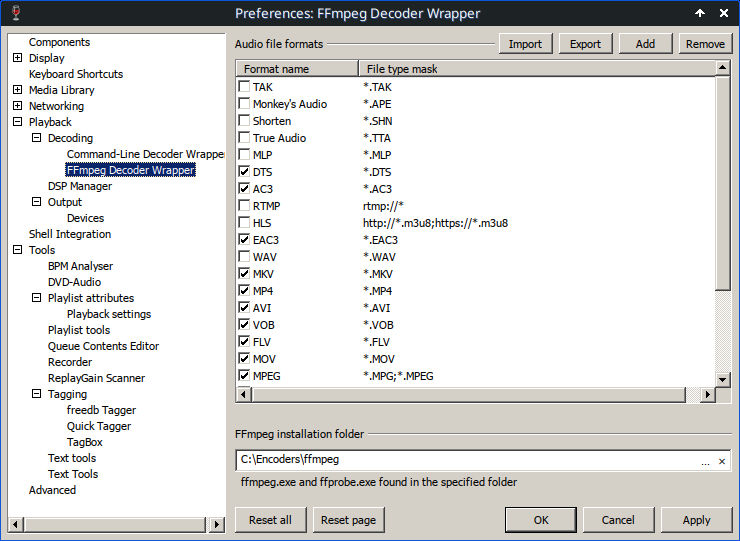Screen dimensions: 740x541
Task: Click format list scroll left arrow
Action: [x=244, y=394]
